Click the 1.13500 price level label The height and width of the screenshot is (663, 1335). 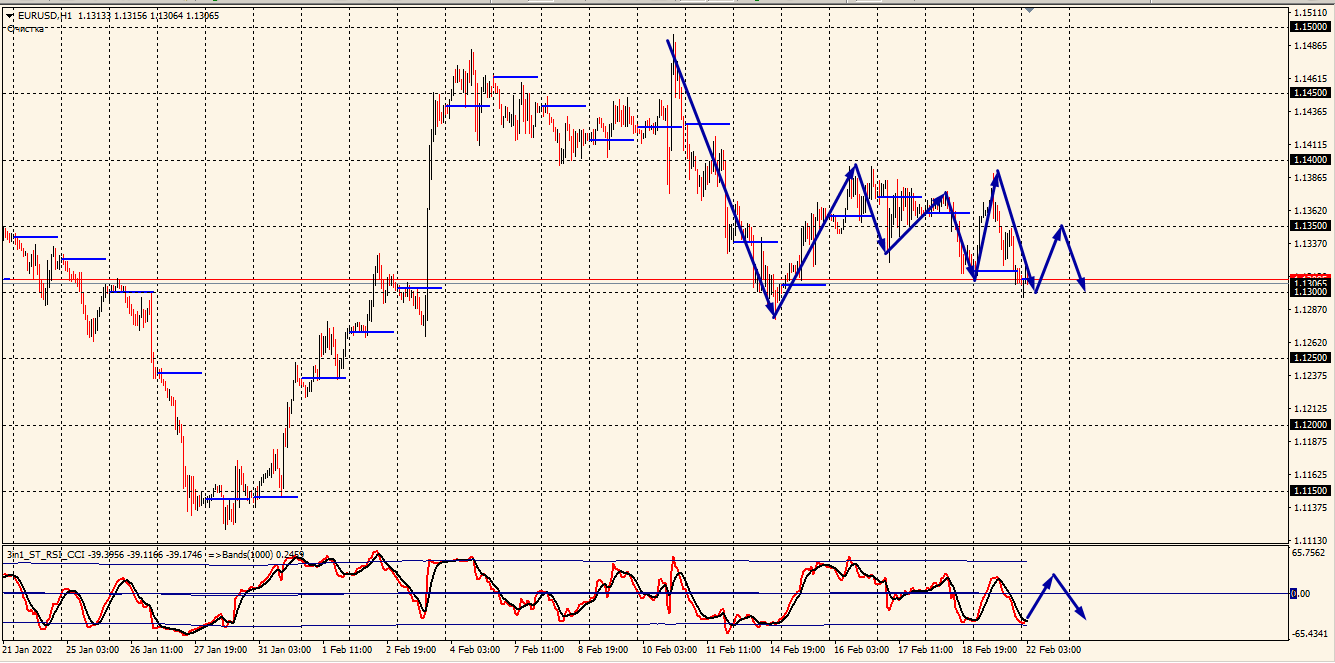click(x=1311, y=226)
